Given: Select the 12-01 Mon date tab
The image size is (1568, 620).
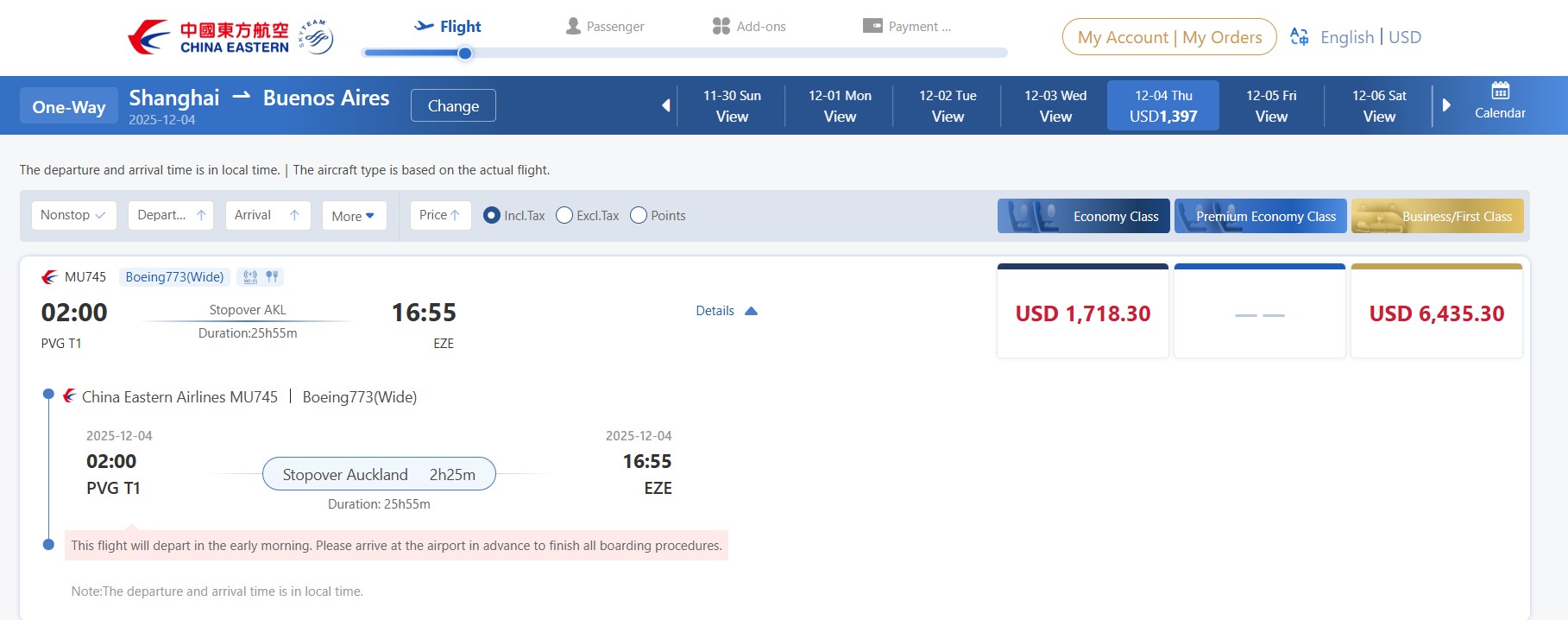Looking at the screenshot, I should click(840, 105).
